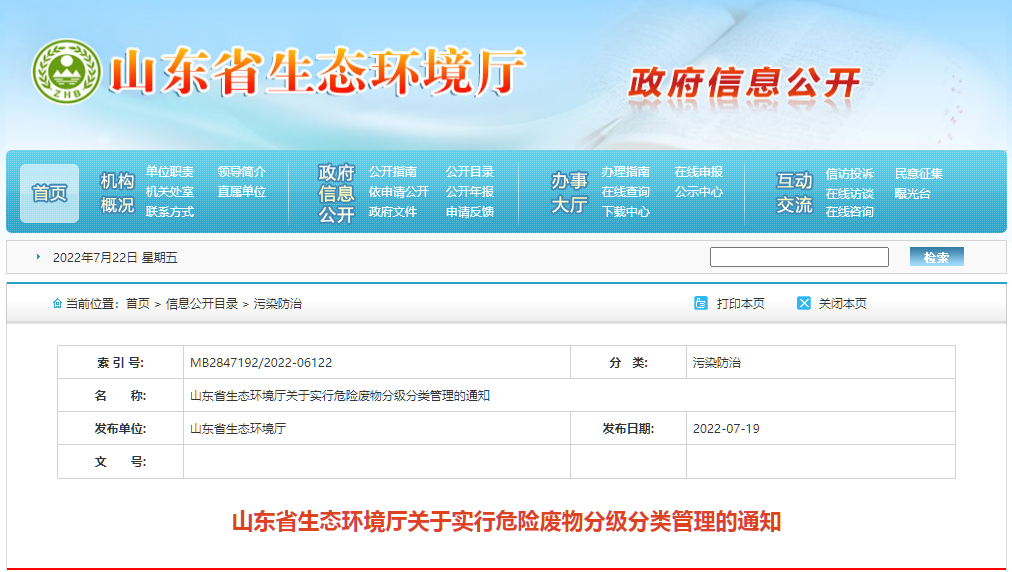Focus the search text input box

798,257
